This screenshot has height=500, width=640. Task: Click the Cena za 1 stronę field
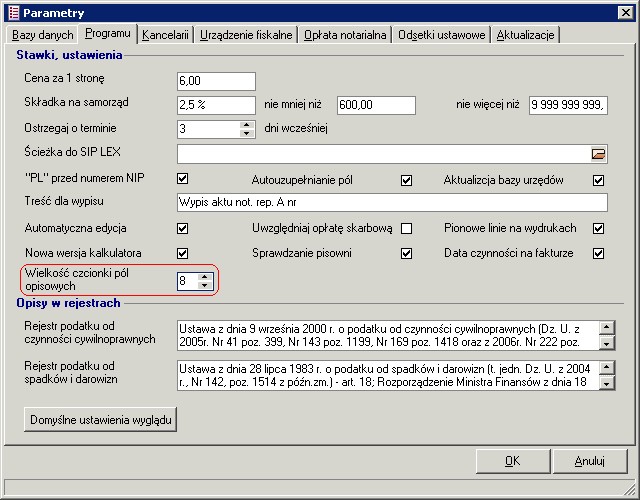[x=216, y=81]
